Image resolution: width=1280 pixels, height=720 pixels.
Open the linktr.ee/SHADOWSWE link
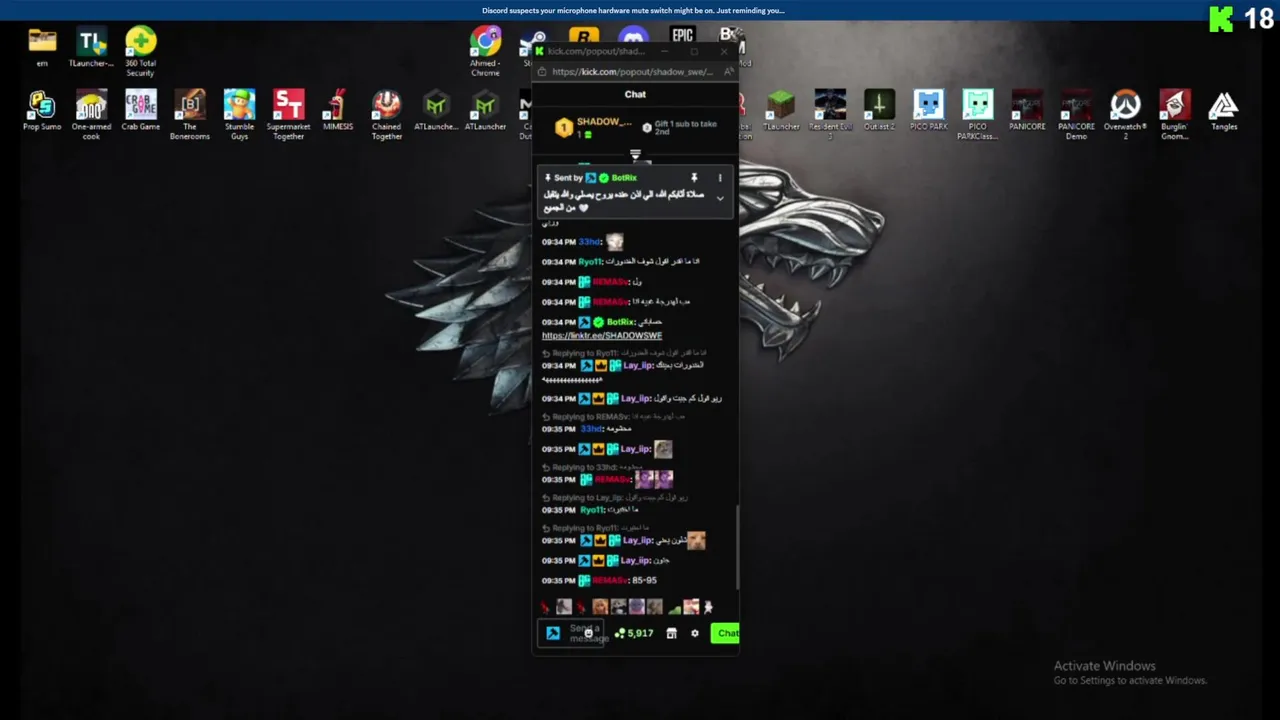[602, 336]
